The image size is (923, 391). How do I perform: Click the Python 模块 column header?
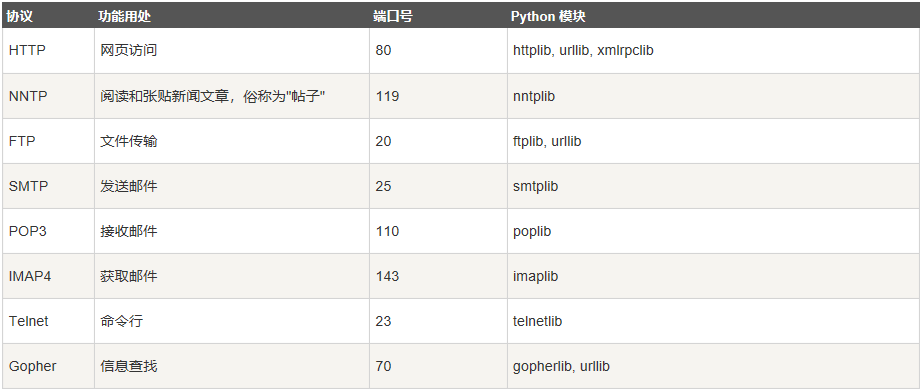click(714, 15)
